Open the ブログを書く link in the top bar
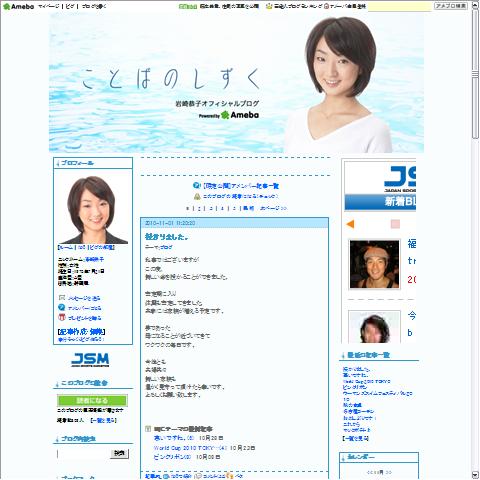The width and height of the screenshot is (480, 480). [x=94, y=6]
